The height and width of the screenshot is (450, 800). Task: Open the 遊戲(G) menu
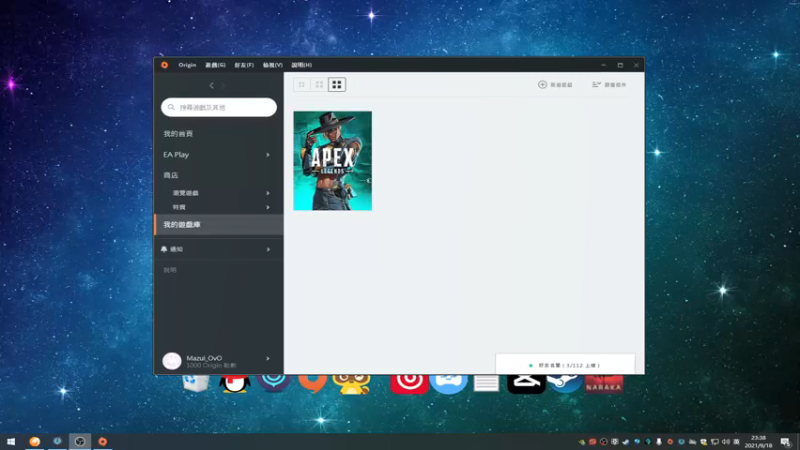point(215,65)
